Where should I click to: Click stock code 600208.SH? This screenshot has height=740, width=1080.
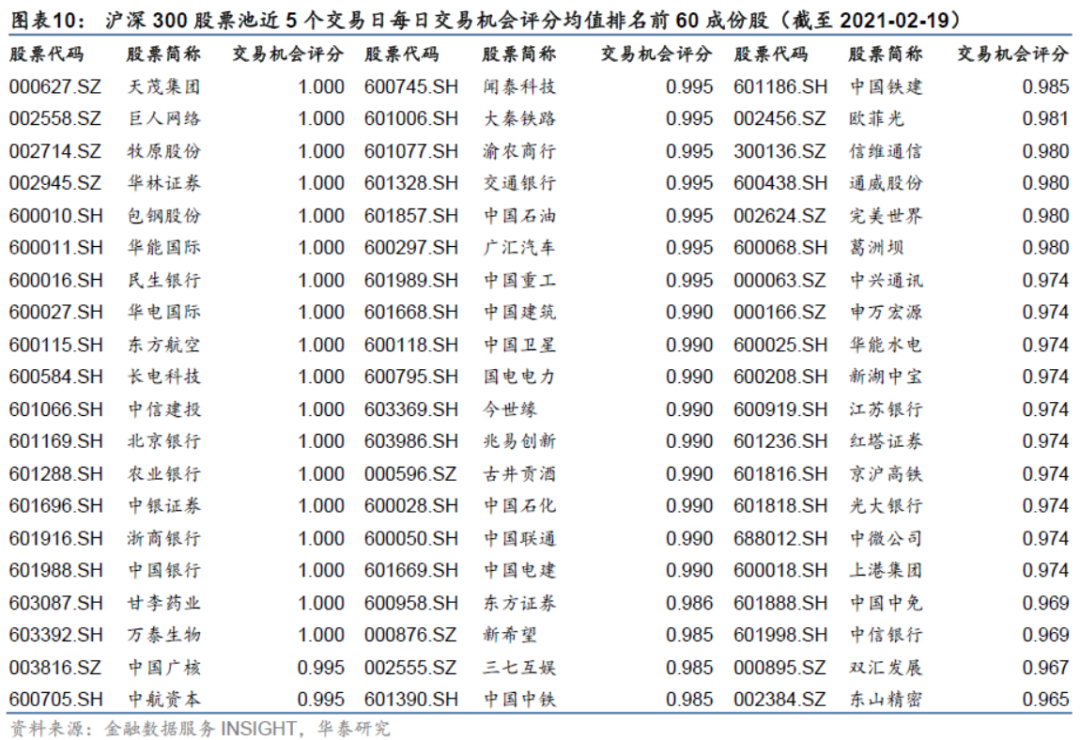point(780,377)
